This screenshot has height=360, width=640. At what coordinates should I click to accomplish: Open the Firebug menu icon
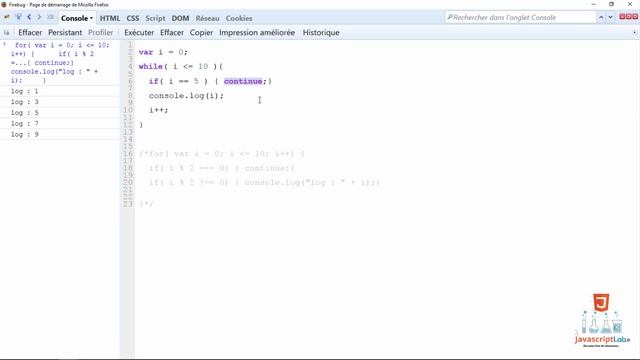tap(7, 17)
